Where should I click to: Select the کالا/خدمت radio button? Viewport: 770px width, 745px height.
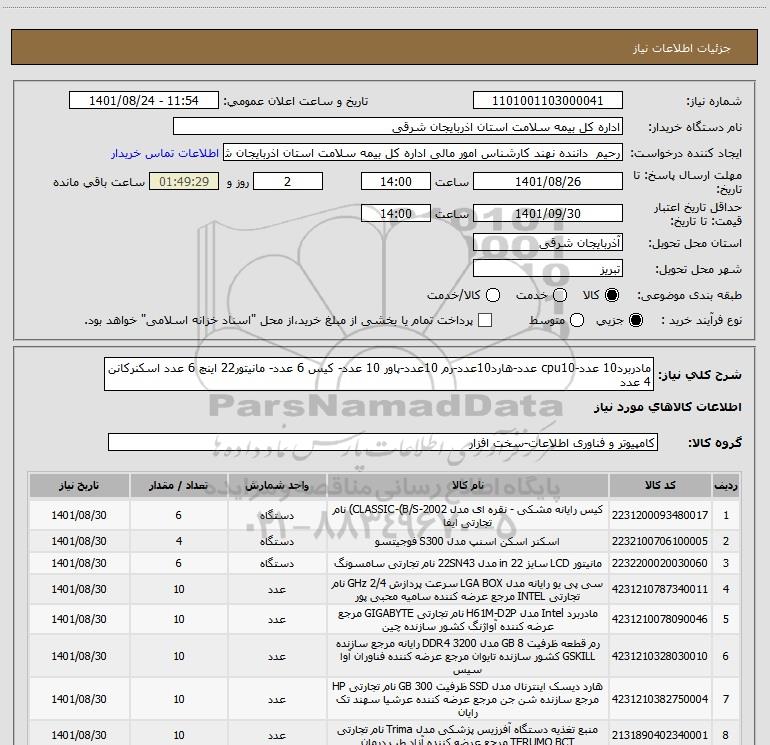tap(493, 295)
